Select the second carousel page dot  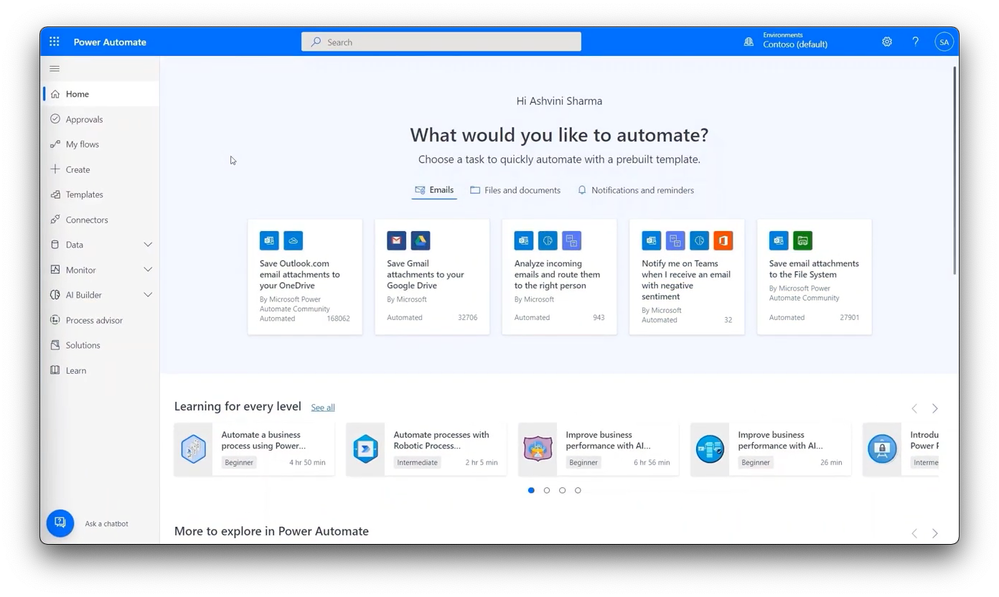pyautogui.click(x=547, y=490)
